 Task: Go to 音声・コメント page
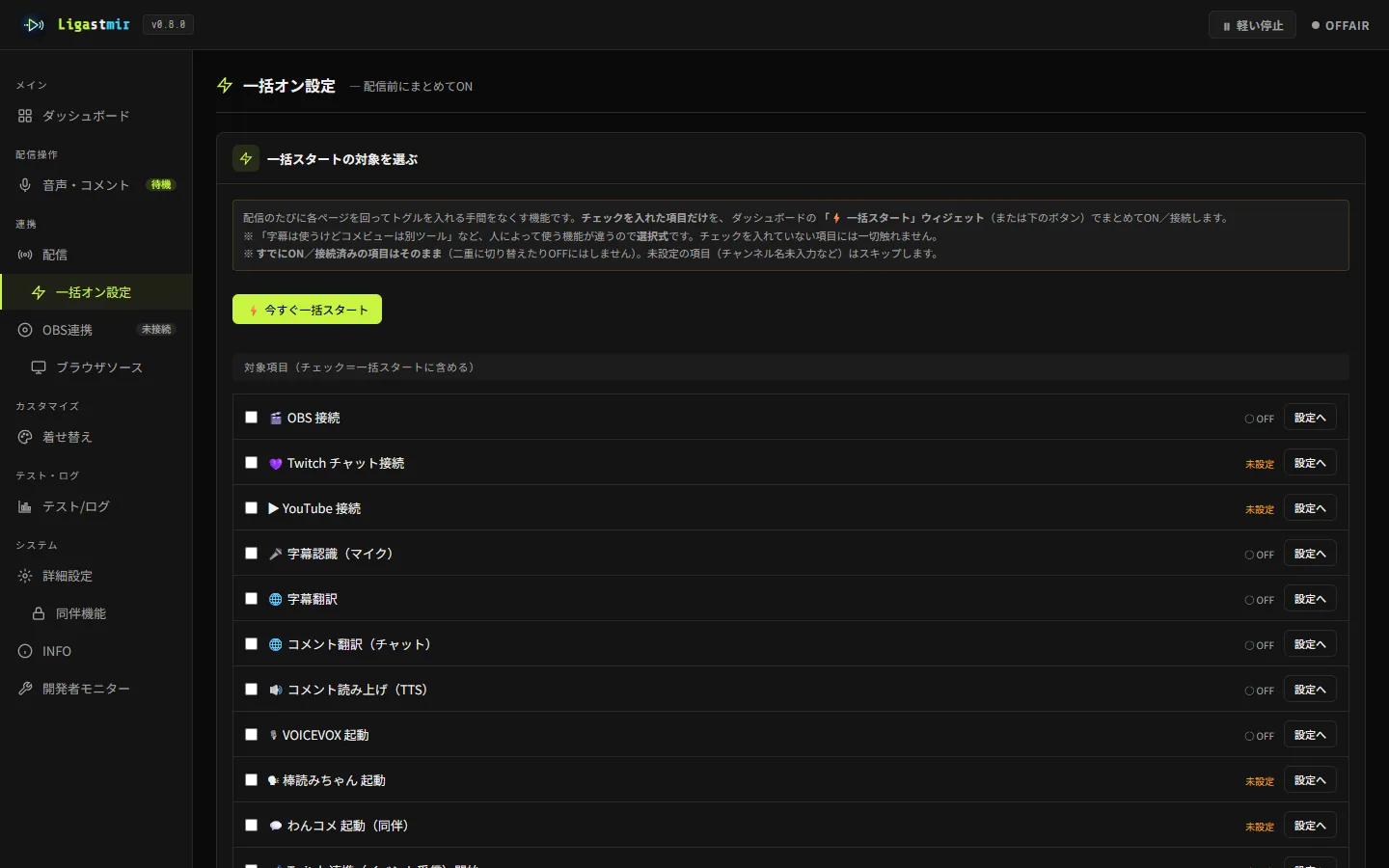96,185
